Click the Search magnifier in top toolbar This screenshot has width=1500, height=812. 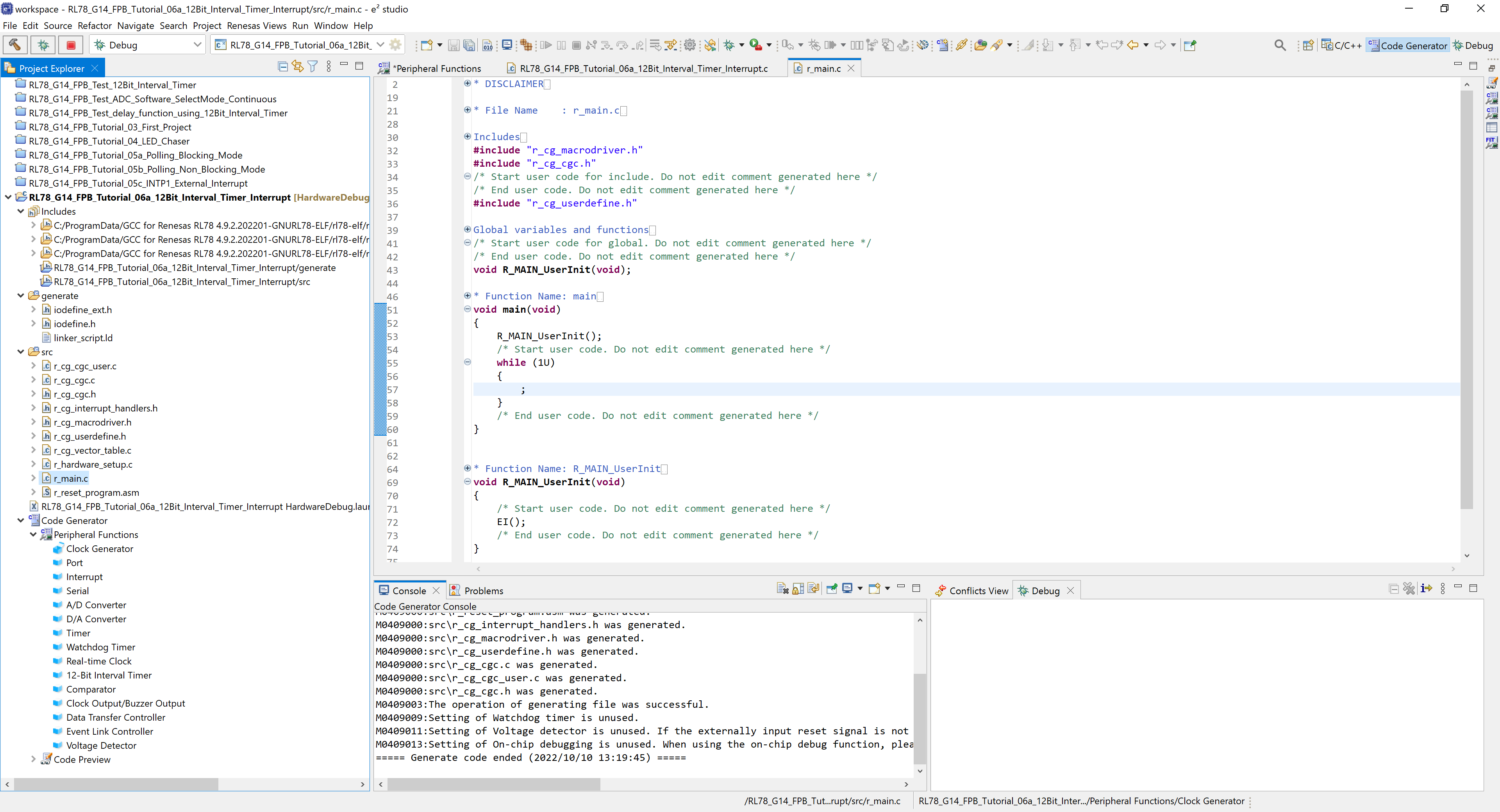pos(1280,45)
